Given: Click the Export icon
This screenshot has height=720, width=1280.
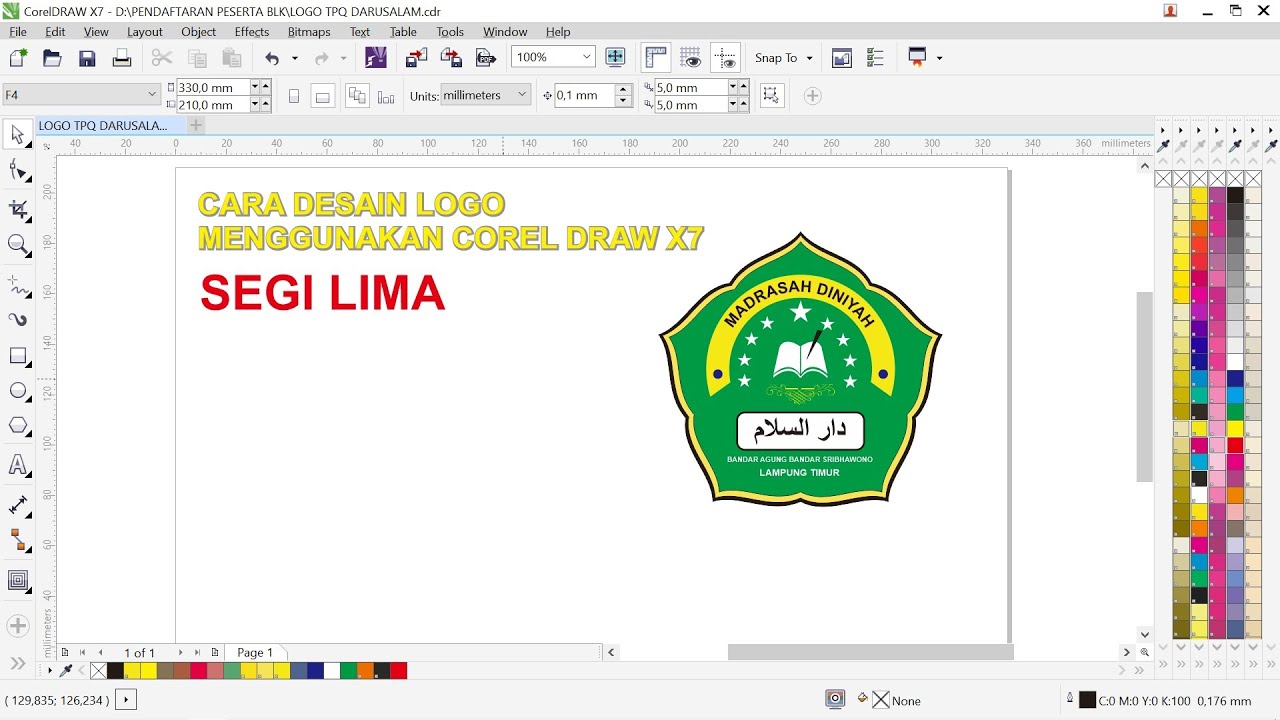Looking at the screenshot, I should (x=451, y=58).
